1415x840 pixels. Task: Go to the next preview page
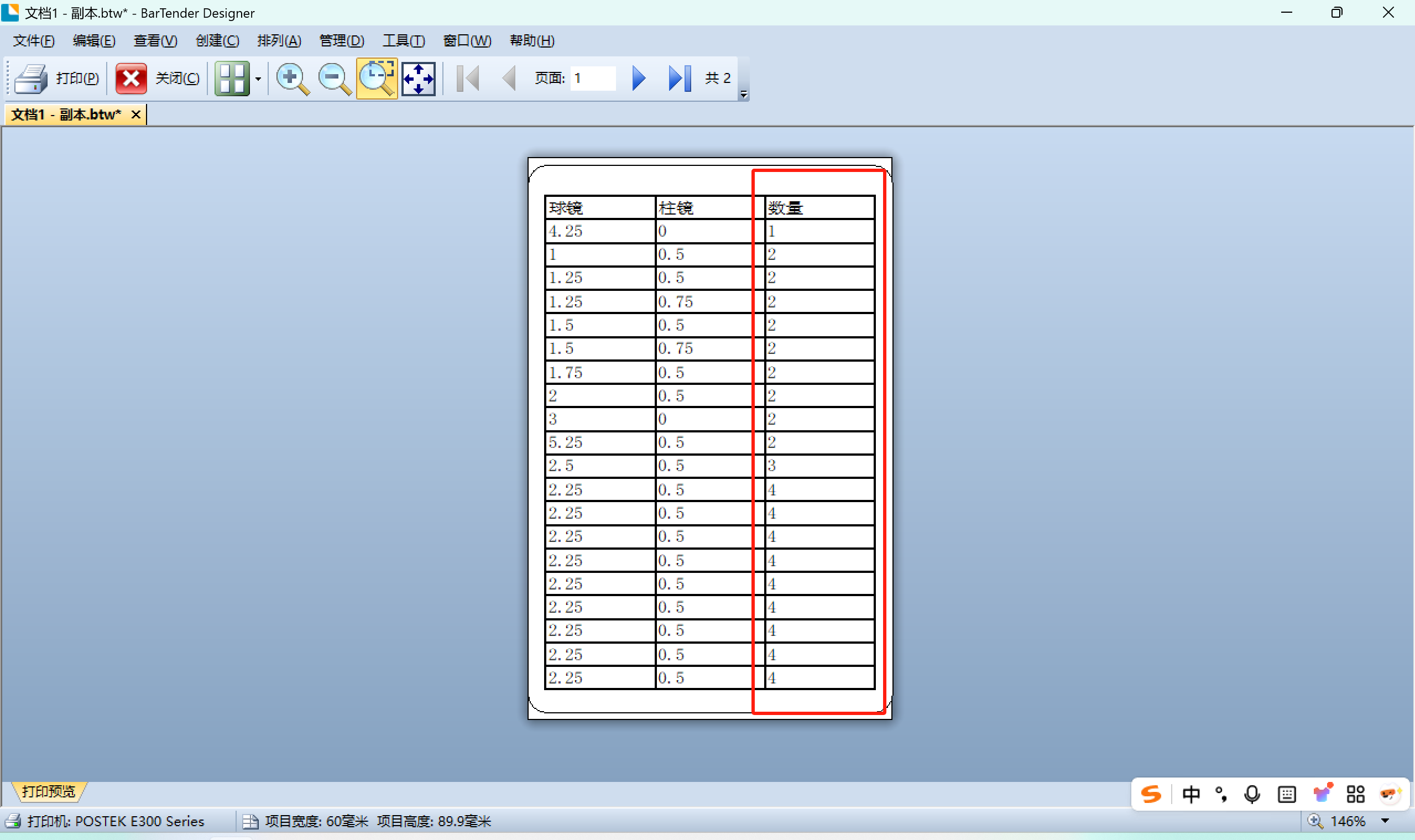(639, 78)
